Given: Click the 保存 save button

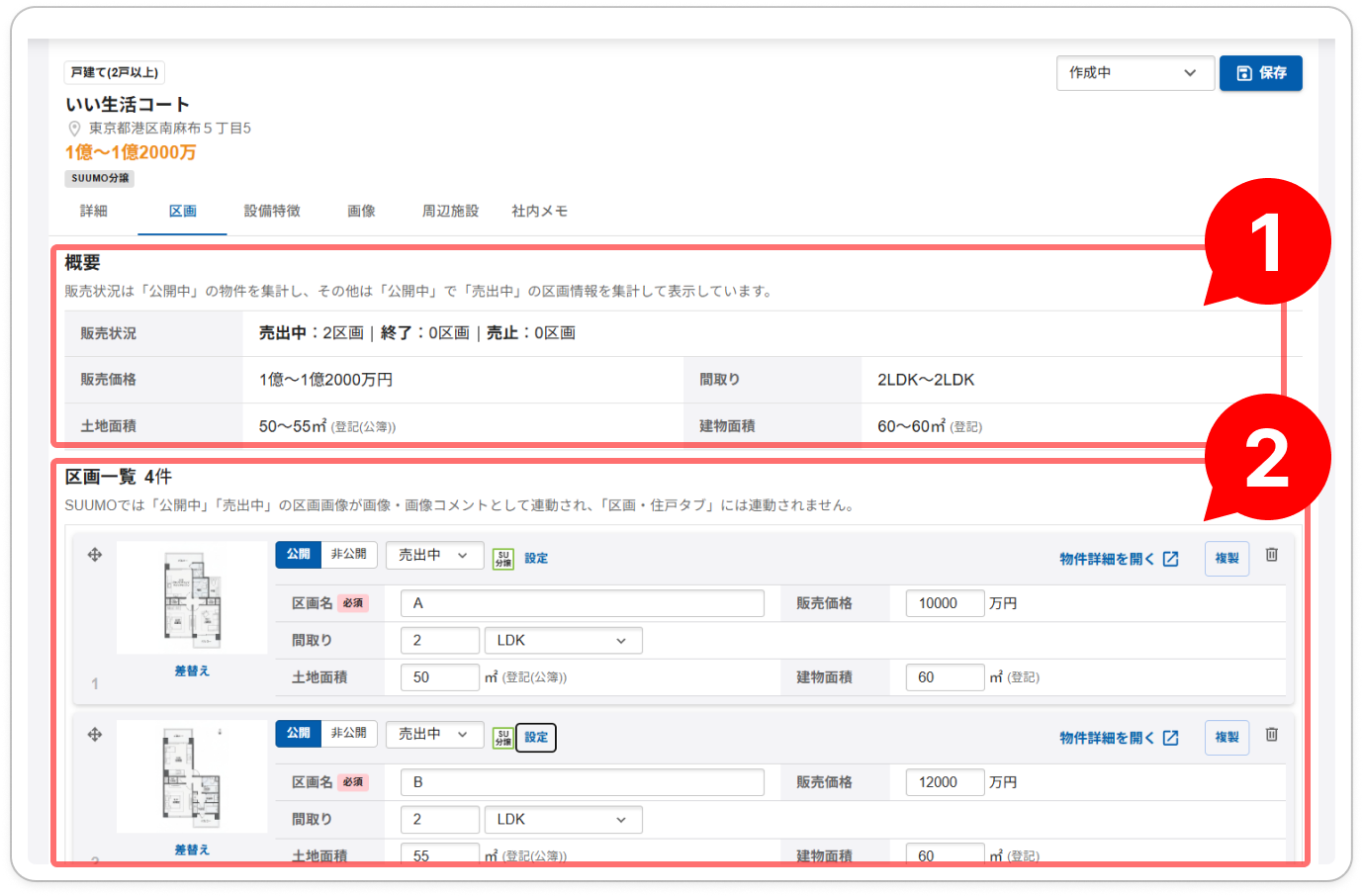Looking at the screenshot, I should pyautogui.click(x=1261, y=73).
